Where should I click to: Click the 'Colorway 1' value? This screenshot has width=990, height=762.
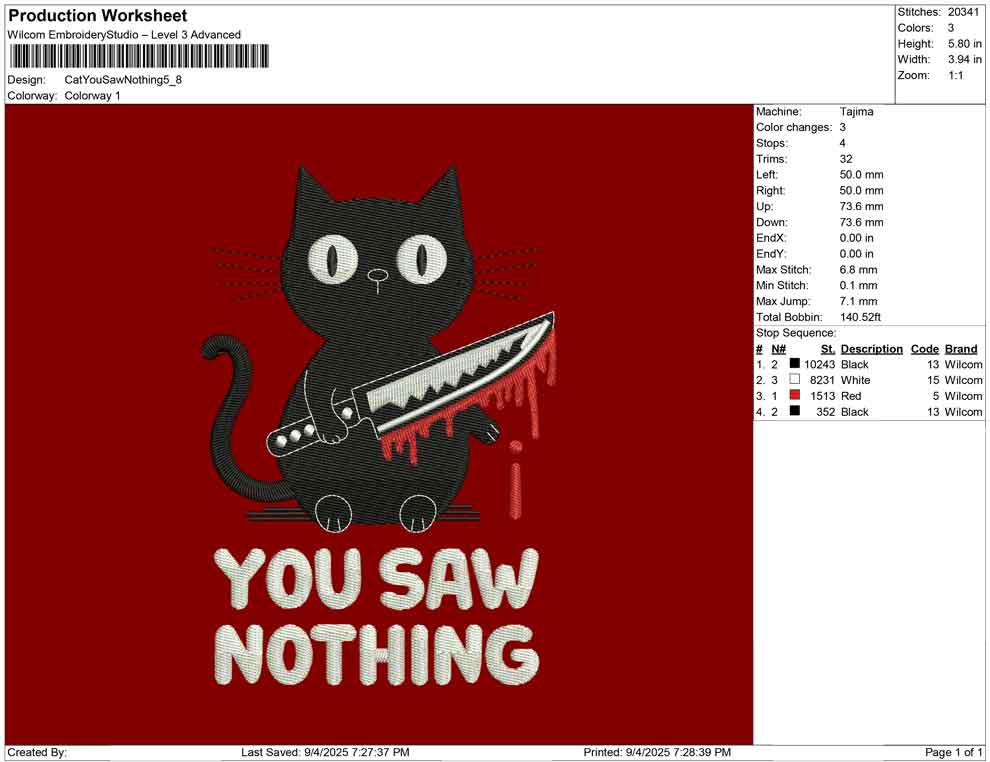click(92, 96)
